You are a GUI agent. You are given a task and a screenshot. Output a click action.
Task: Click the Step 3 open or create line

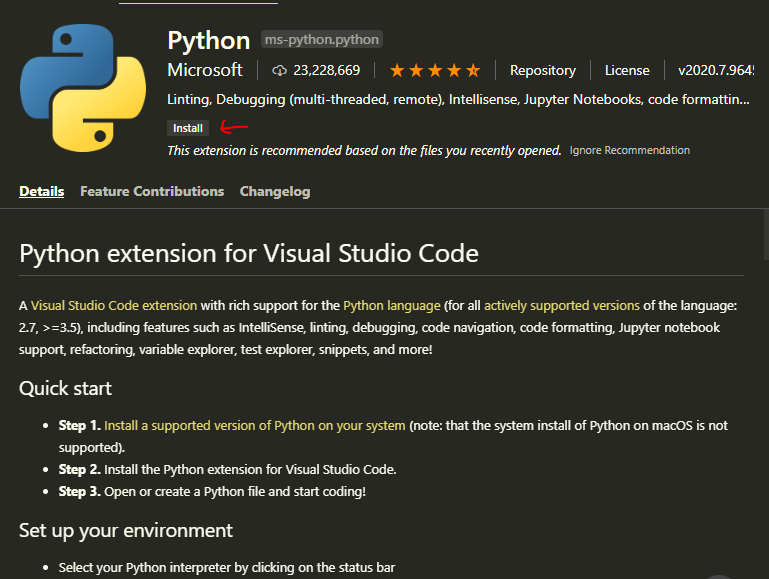coord(212,492)
